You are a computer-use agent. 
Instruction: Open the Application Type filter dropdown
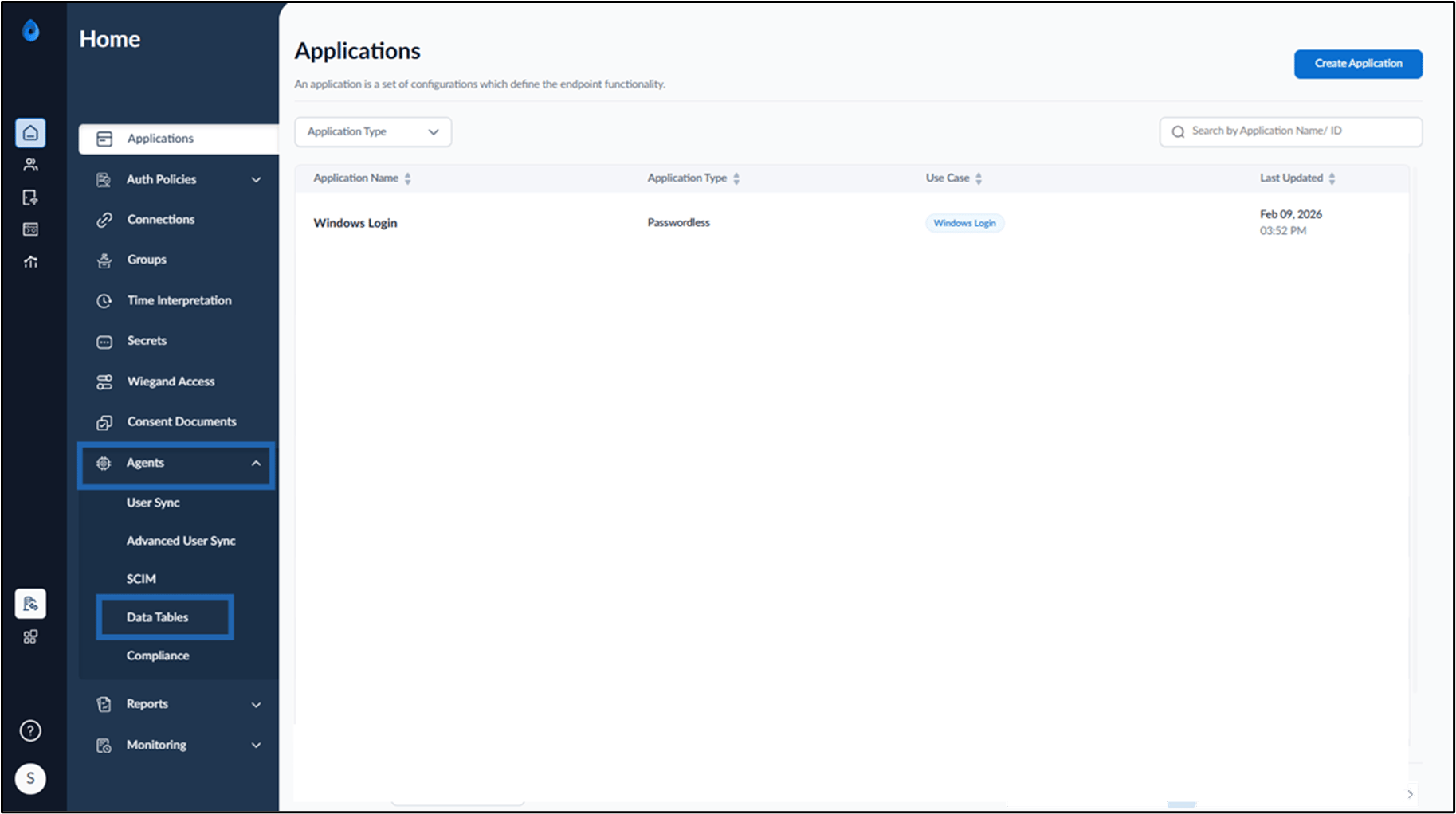(373, 132)
